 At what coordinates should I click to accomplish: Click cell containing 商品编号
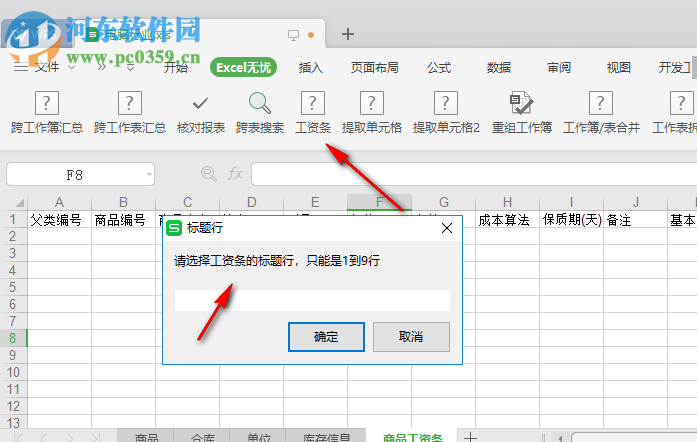123,220
